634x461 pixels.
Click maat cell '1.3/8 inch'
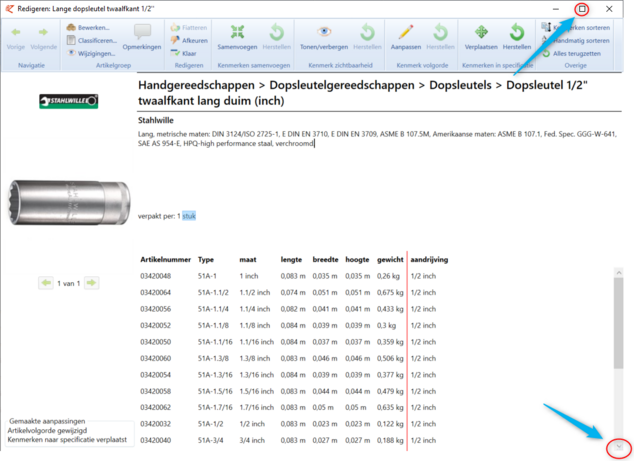tap(255, 358)
